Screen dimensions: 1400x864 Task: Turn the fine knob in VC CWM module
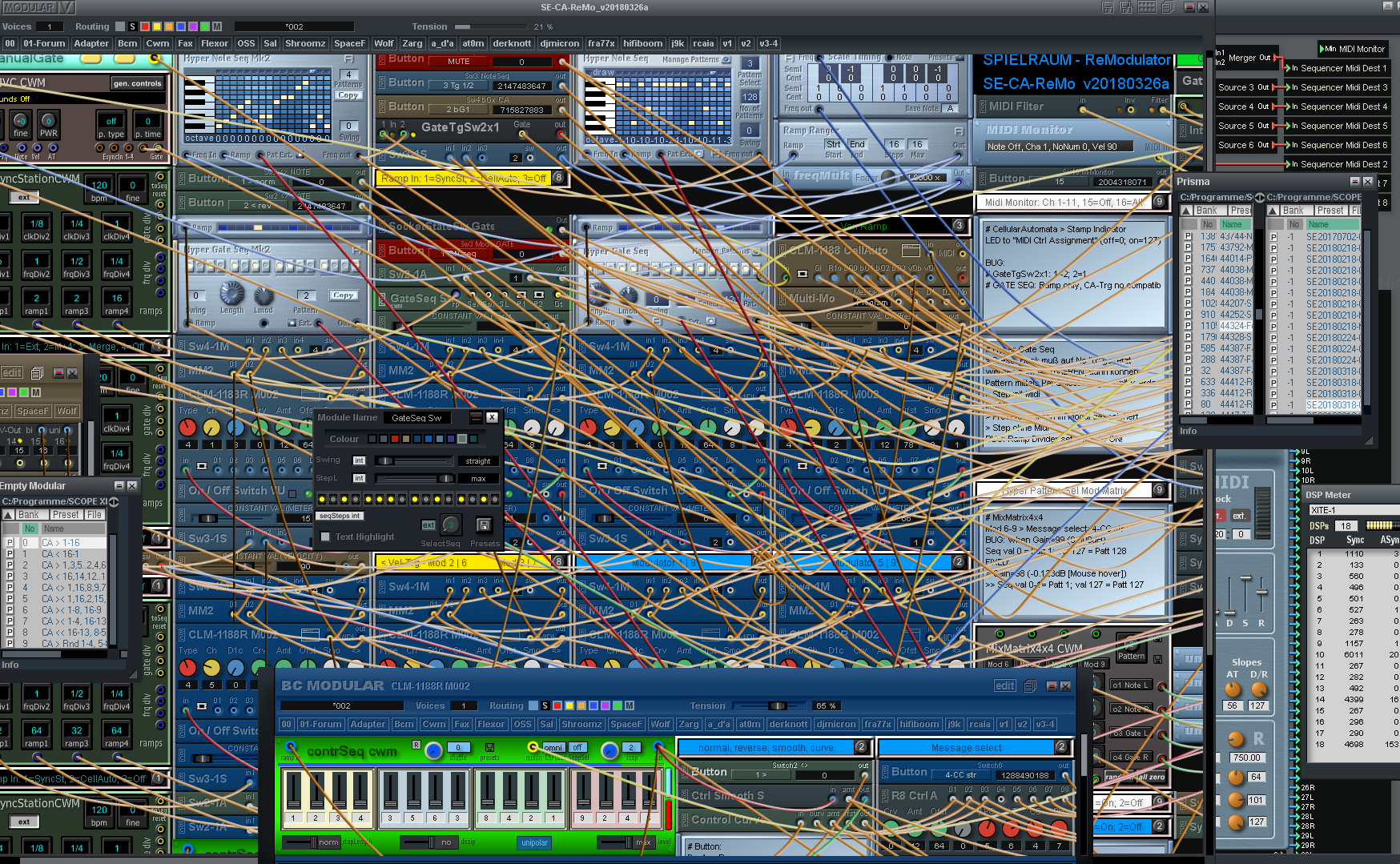coord(20,121)
